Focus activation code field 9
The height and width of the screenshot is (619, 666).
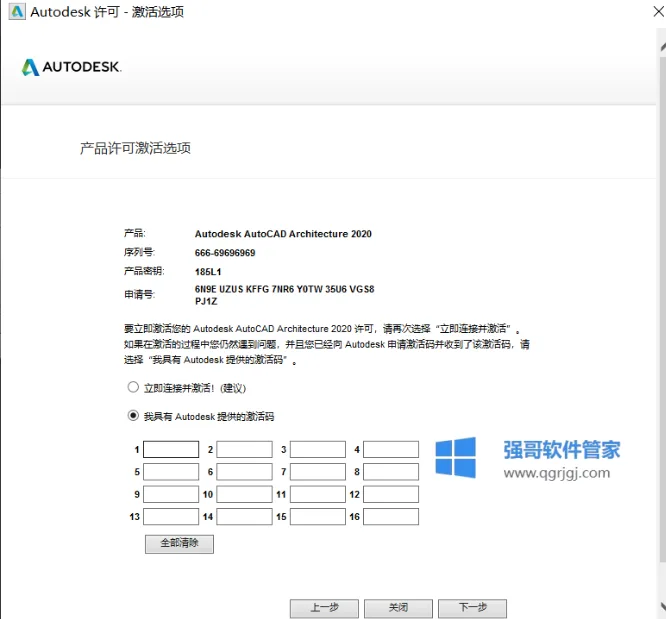pyautogui.click(x=171, y=494)
